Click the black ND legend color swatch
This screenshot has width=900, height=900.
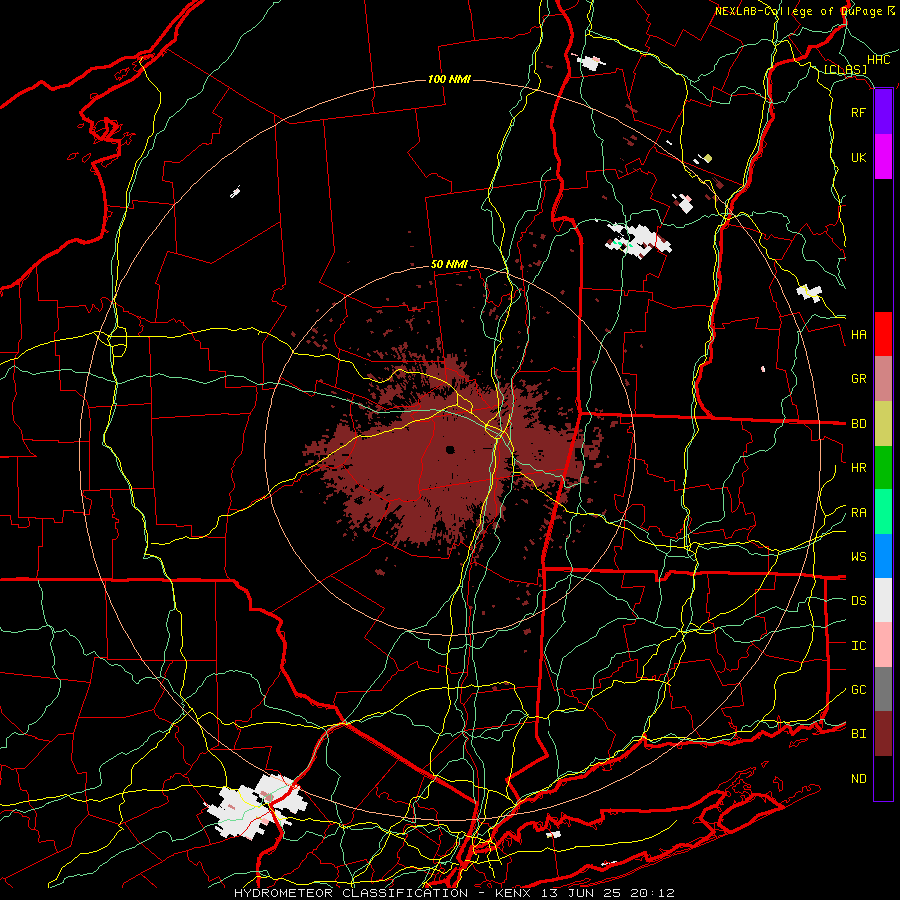click(x=883, y=778)
